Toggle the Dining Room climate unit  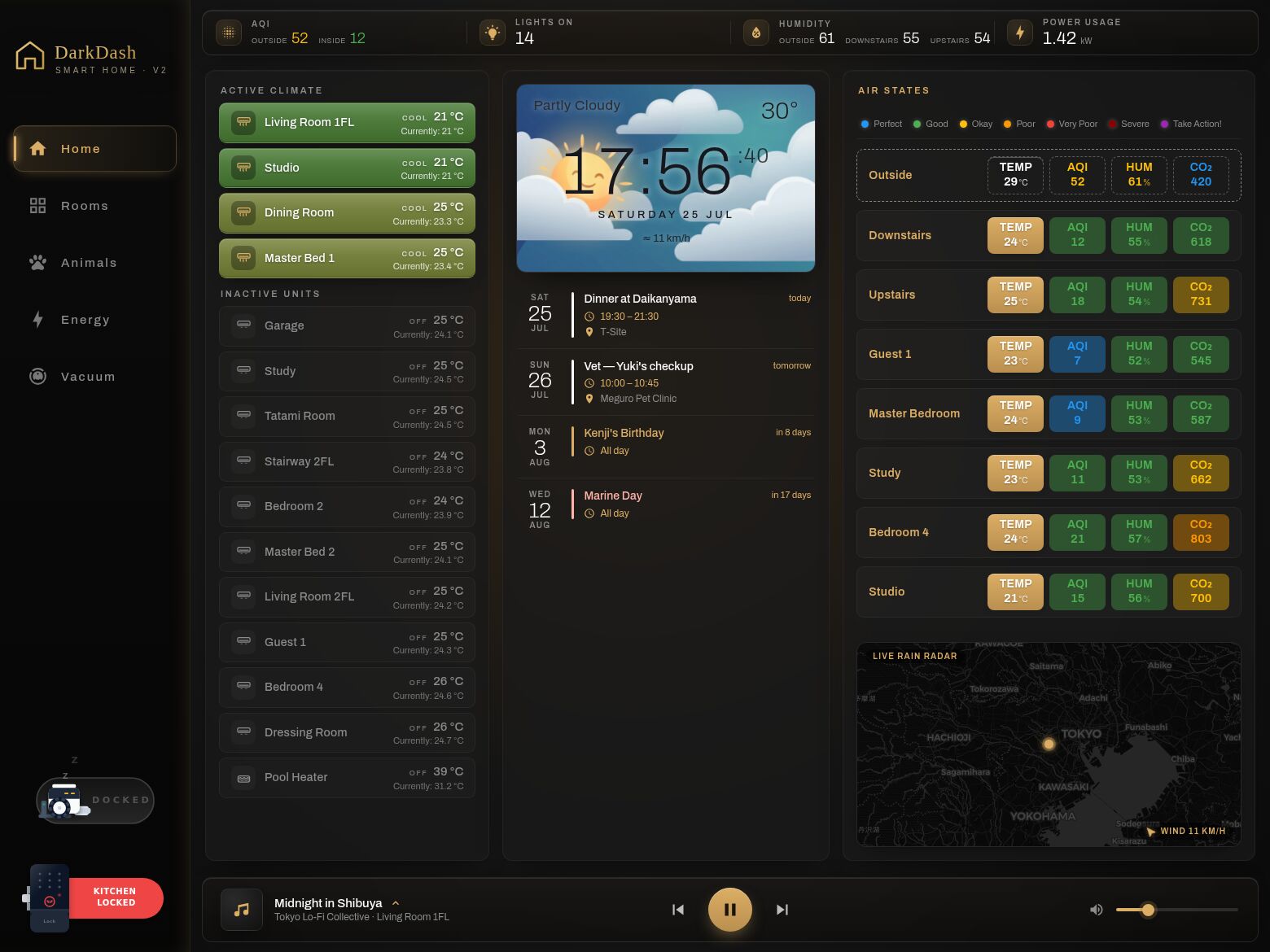point(347,213)
